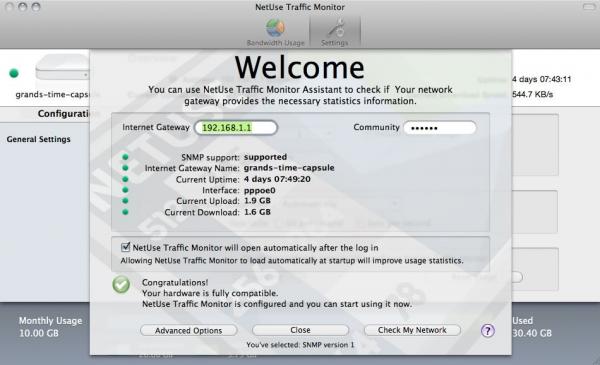This screenshot has height=365, width=600.
Task: Click the green indicator beside Internet Gateway Name
Action: [x=125, y=168]
